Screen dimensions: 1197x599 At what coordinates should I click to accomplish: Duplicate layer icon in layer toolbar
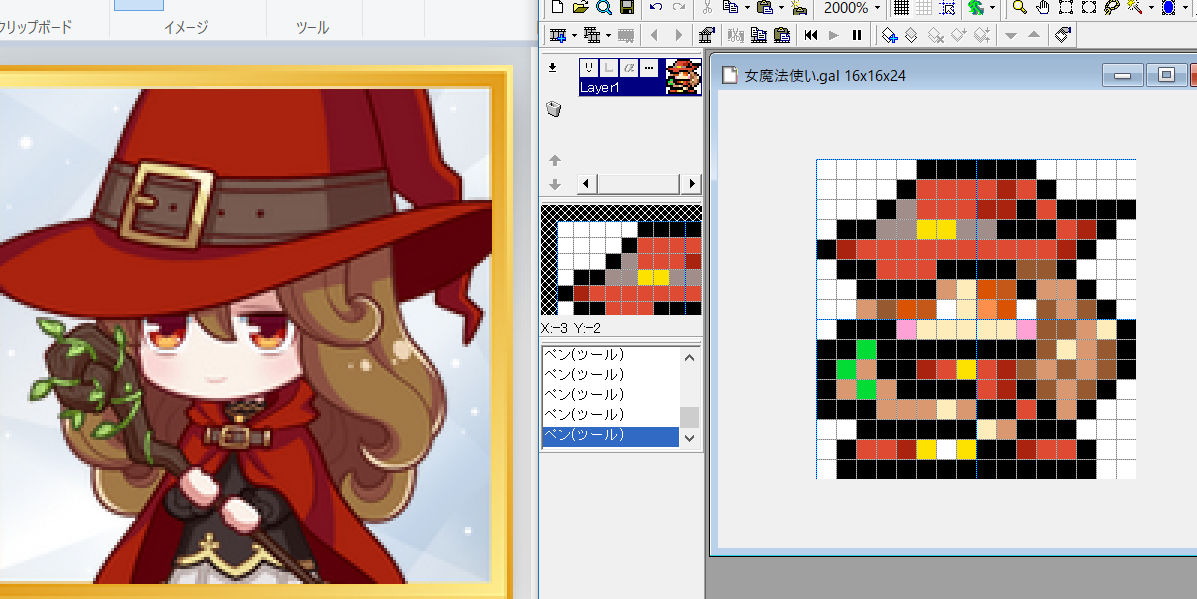pos(911,35)
